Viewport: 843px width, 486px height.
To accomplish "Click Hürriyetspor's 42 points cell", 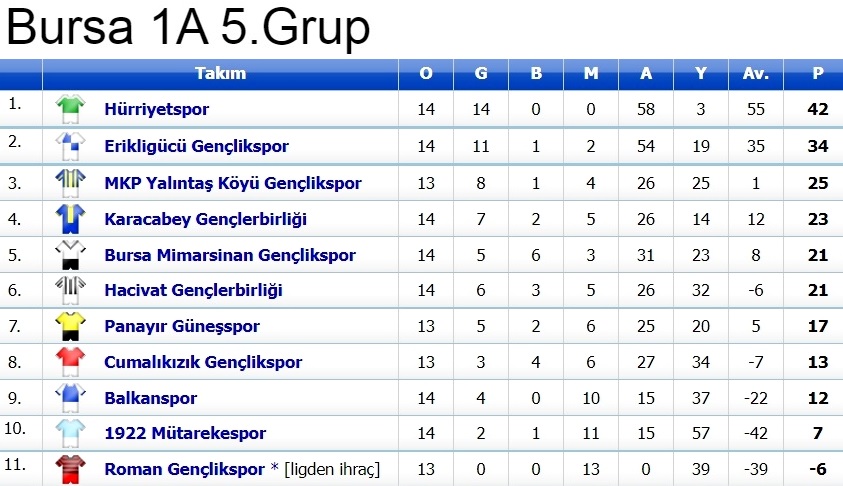I will tap(818, 110).
